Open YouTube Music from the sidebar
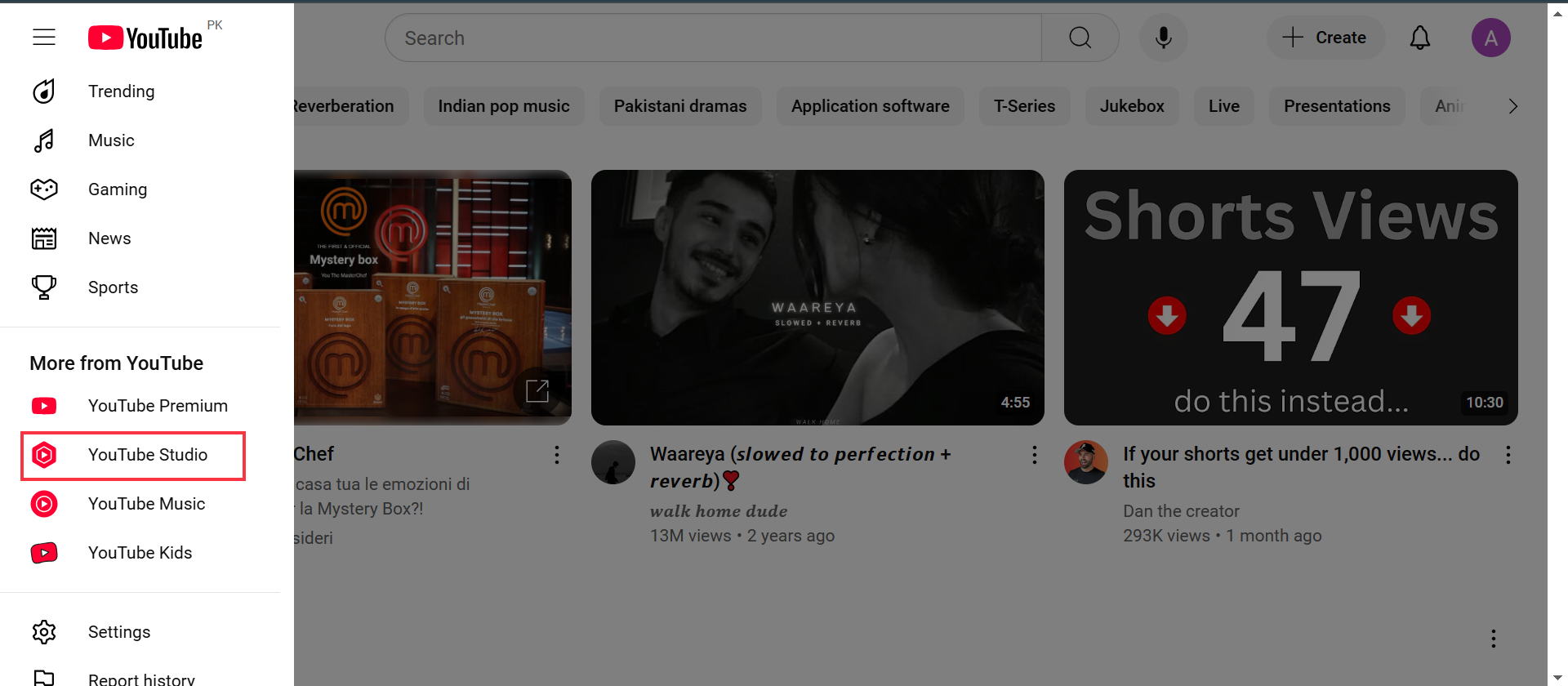The image size is (1568, 686). 140,504
